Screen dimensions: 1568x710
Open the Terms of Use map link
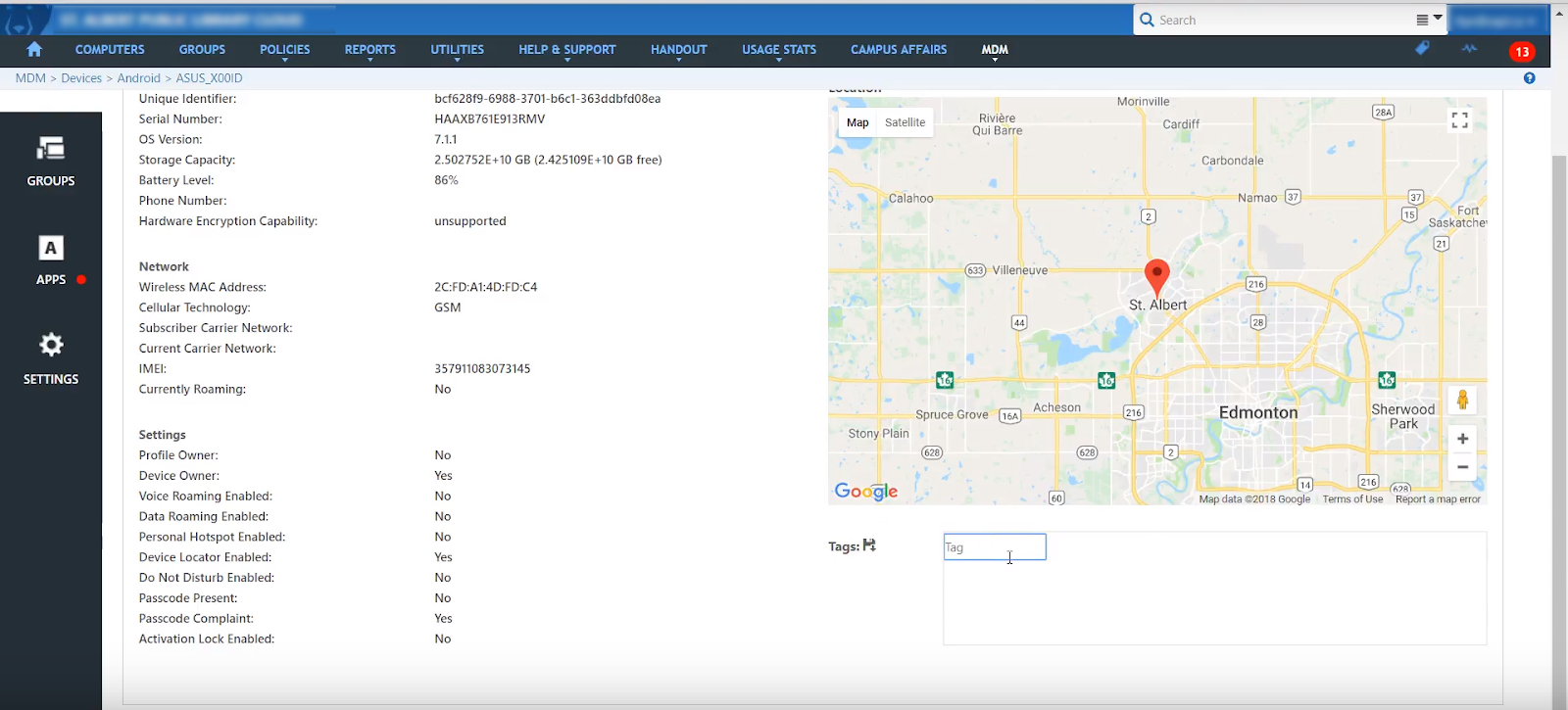click(1352, 499)
